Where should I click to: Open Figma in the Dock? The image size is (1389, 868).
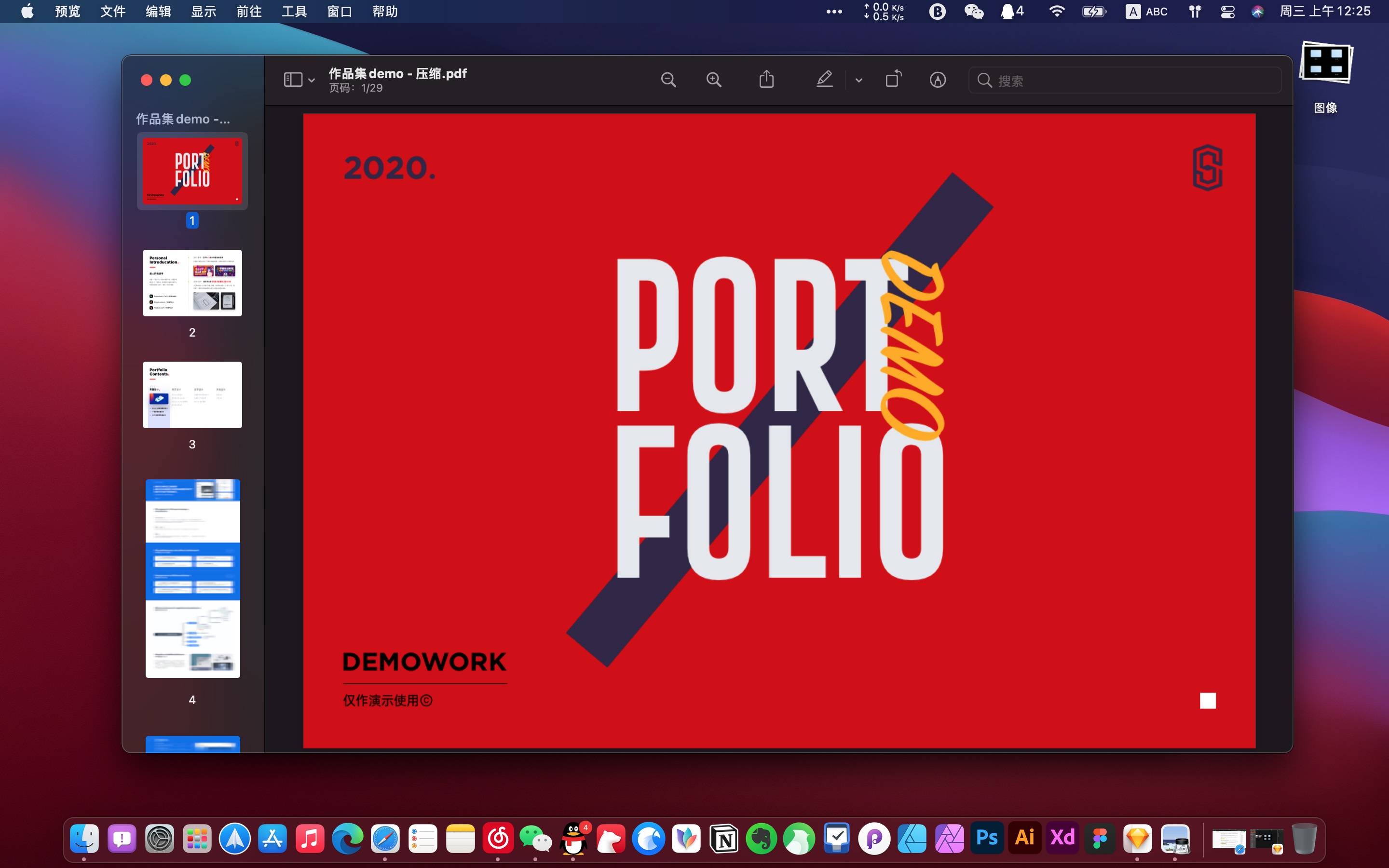point(1100,839)
